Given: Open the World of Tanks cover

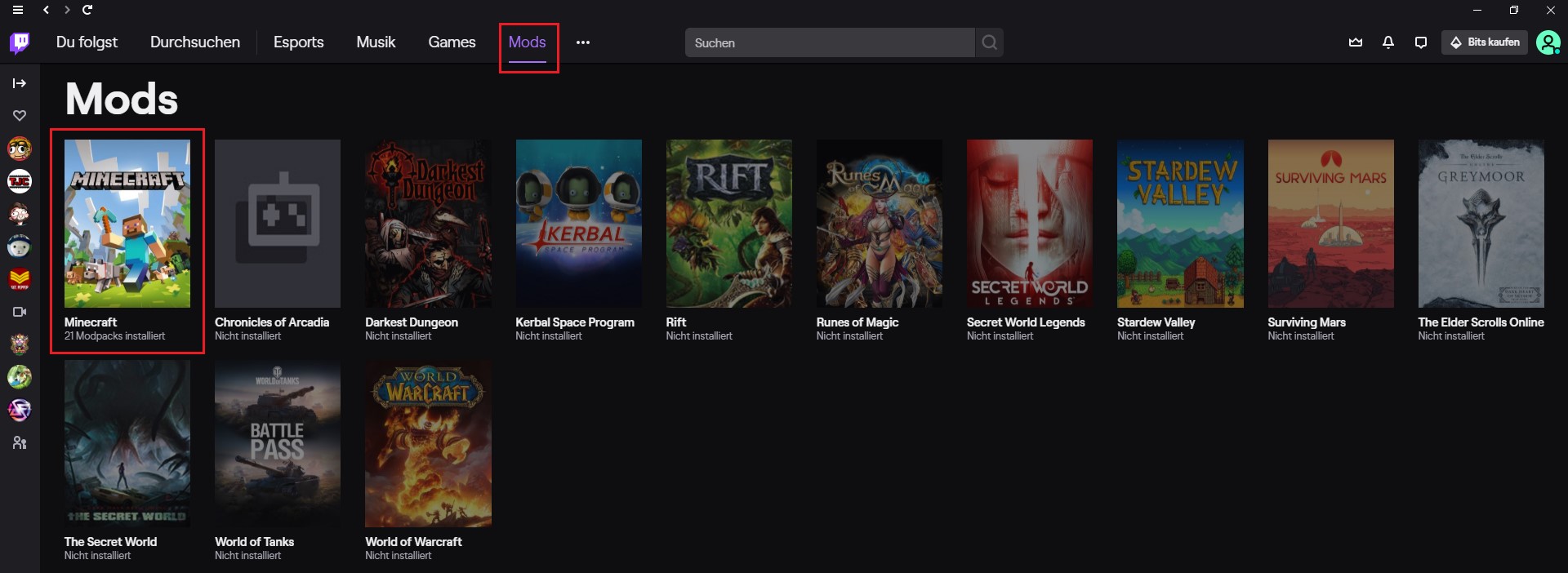Looking at the screenshot, I should [278, 443].
